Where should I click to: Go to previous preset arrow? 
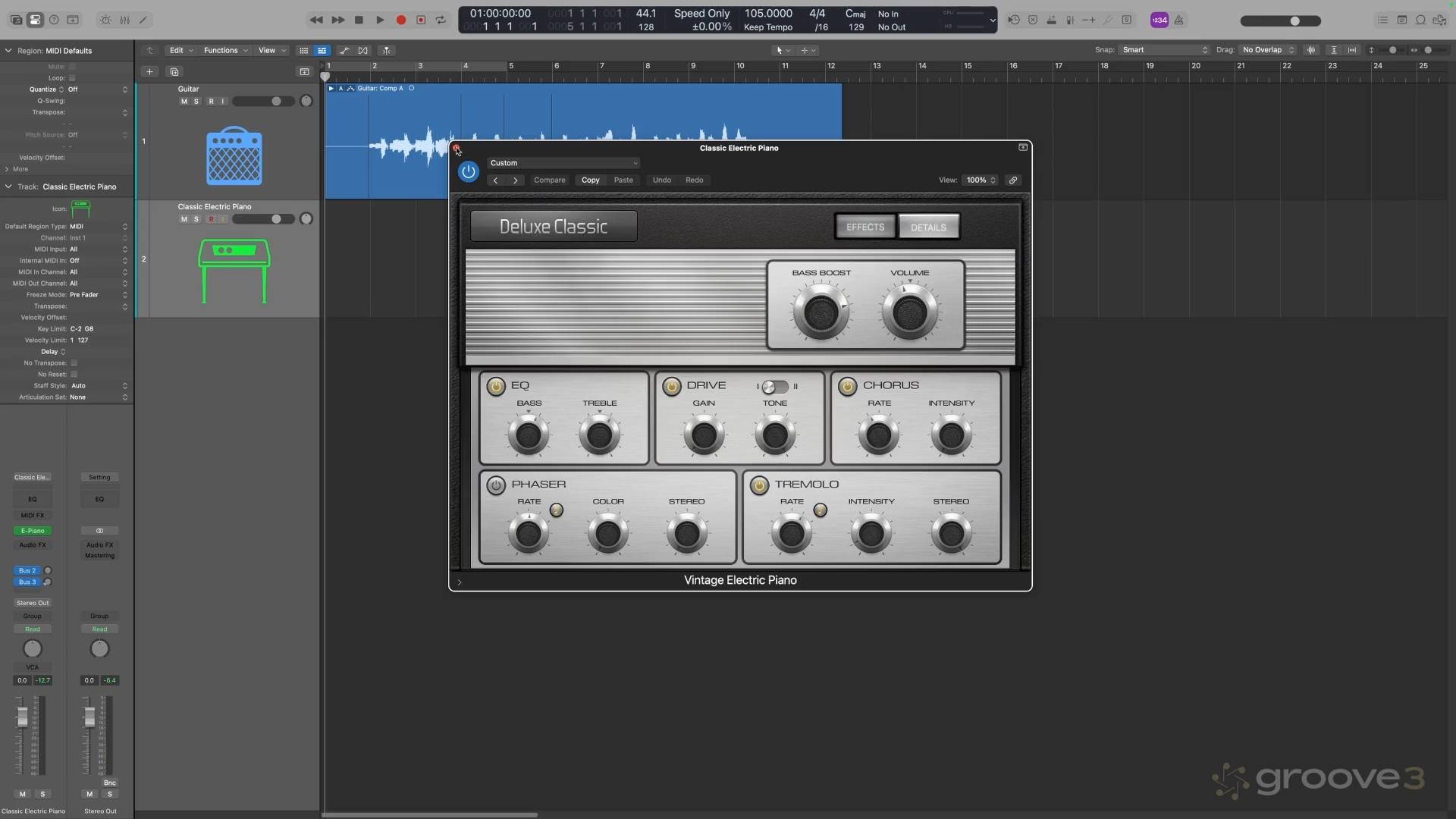pyautogui.click(x=496, y=180)
